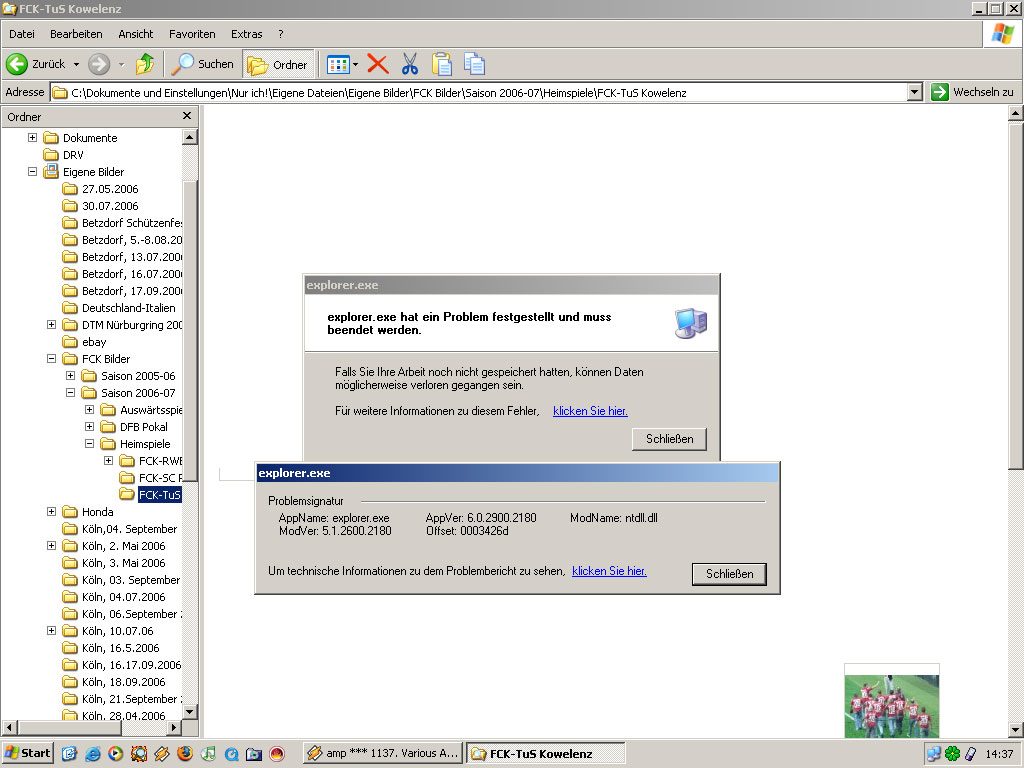Expand the Dokumente folder node
The height and width of the screenshot is (768, 1024).
tap(32, 137)
